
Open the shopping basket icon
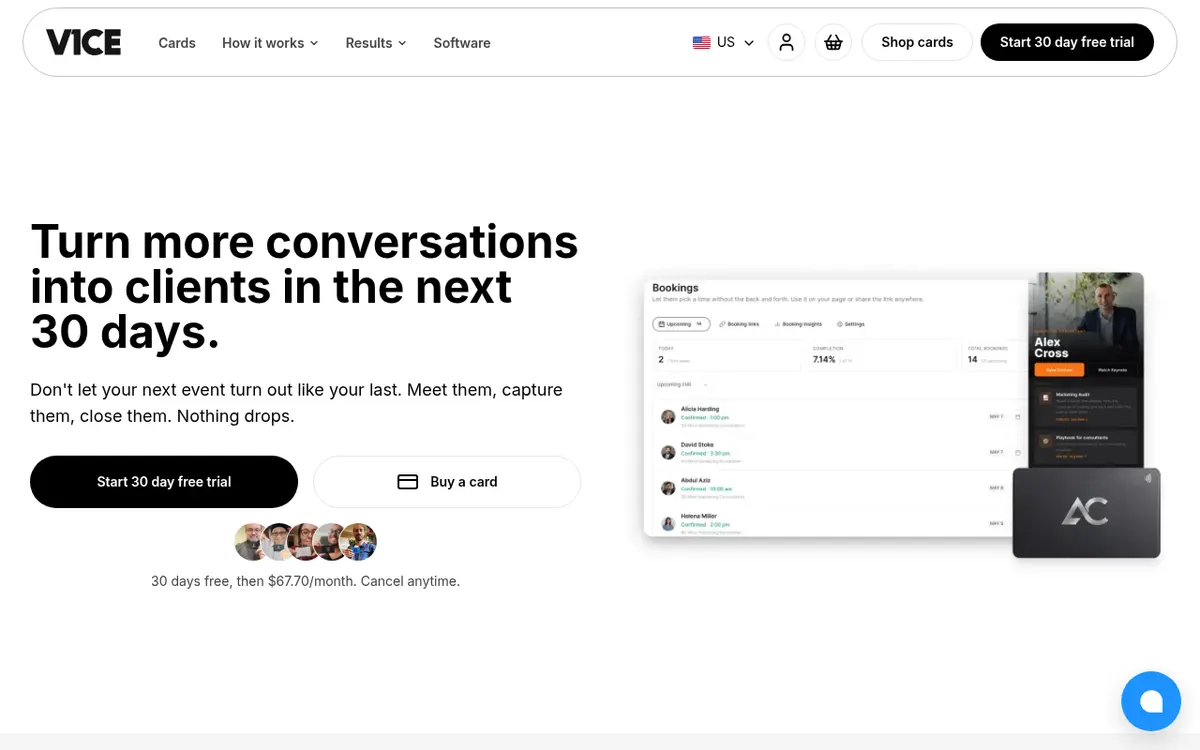pos(833,42)
